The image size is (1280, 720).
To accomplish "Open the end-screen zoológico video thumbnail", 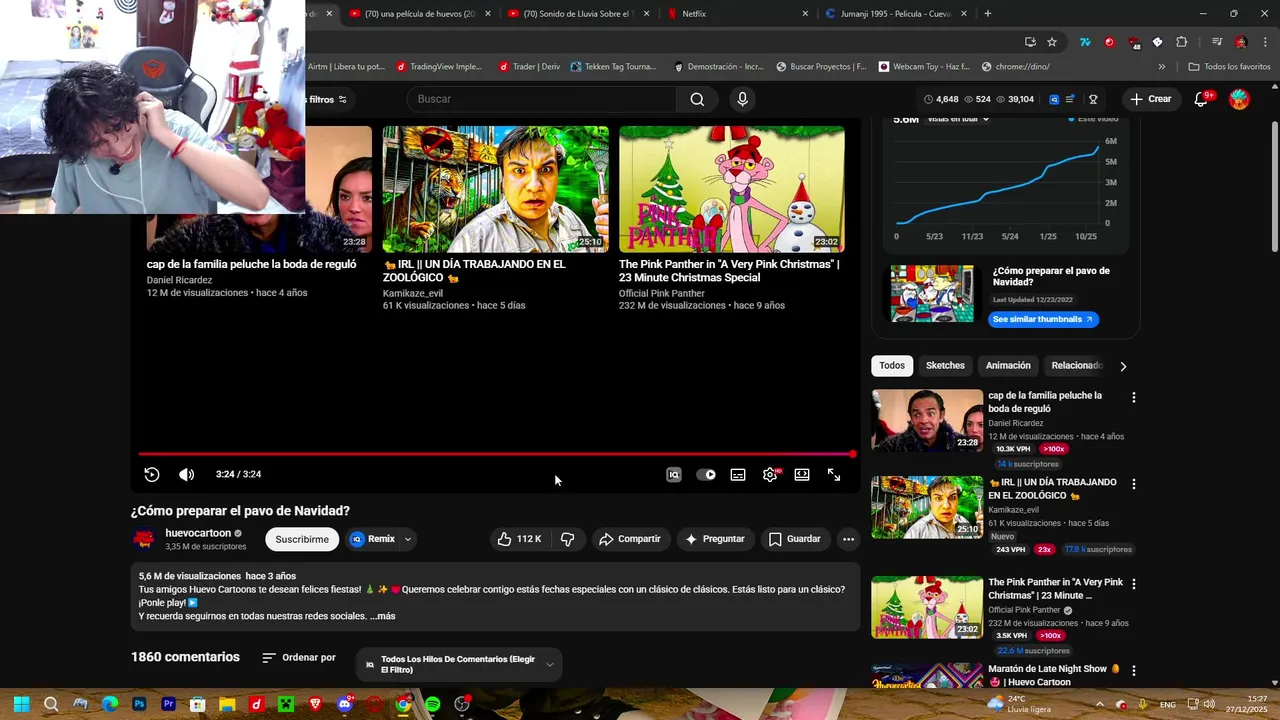I will point(496,189).
